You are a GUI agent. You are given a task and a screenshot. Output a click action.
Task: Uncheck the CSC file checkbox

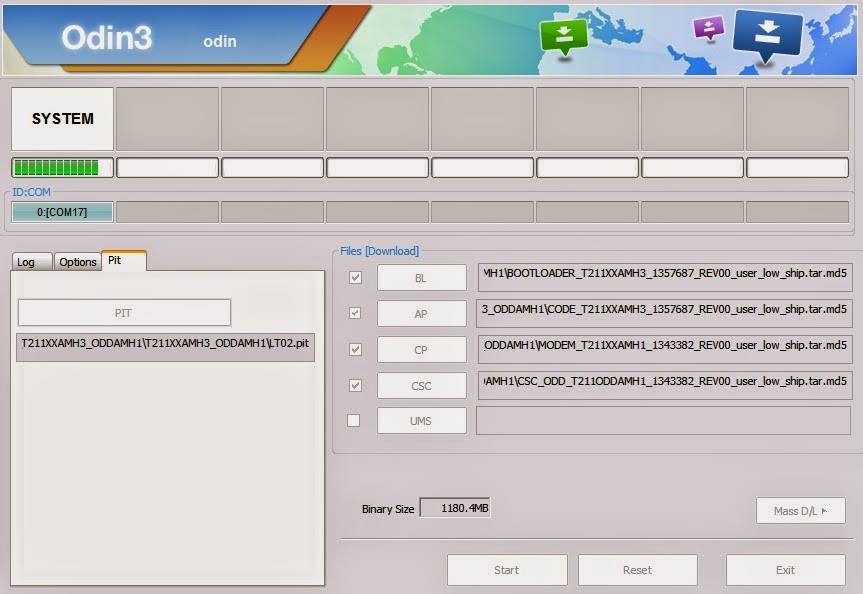tap(356, 385)
